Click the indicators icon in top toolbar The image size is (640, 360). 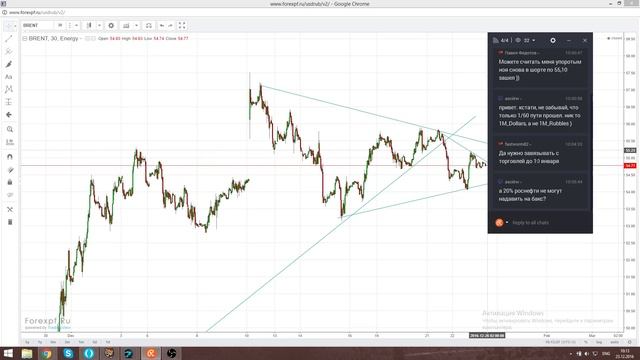pos(126,25)
